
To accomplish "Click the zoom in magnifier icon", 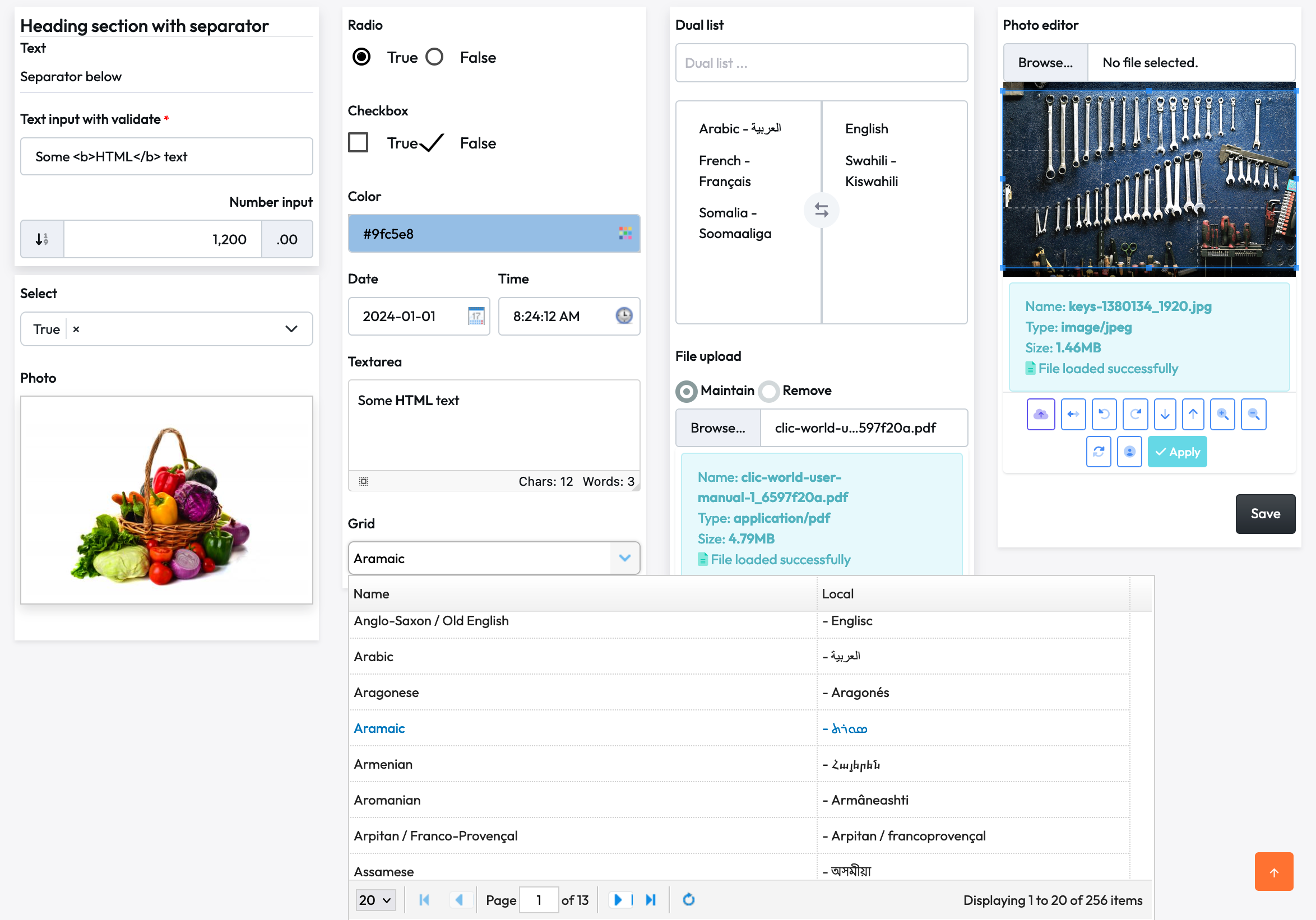I will pyautogui.click(x=1222, y=414).
